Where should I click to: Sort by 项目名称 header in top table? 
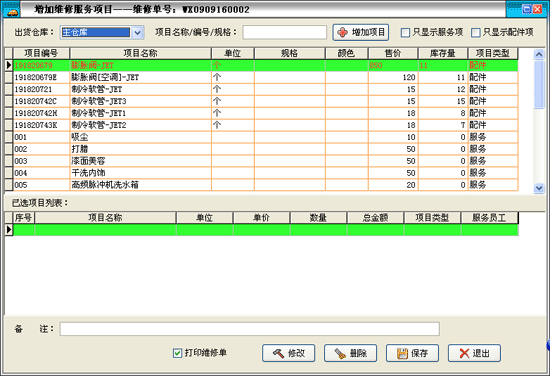pyautogui.click(x=141, y=53)
